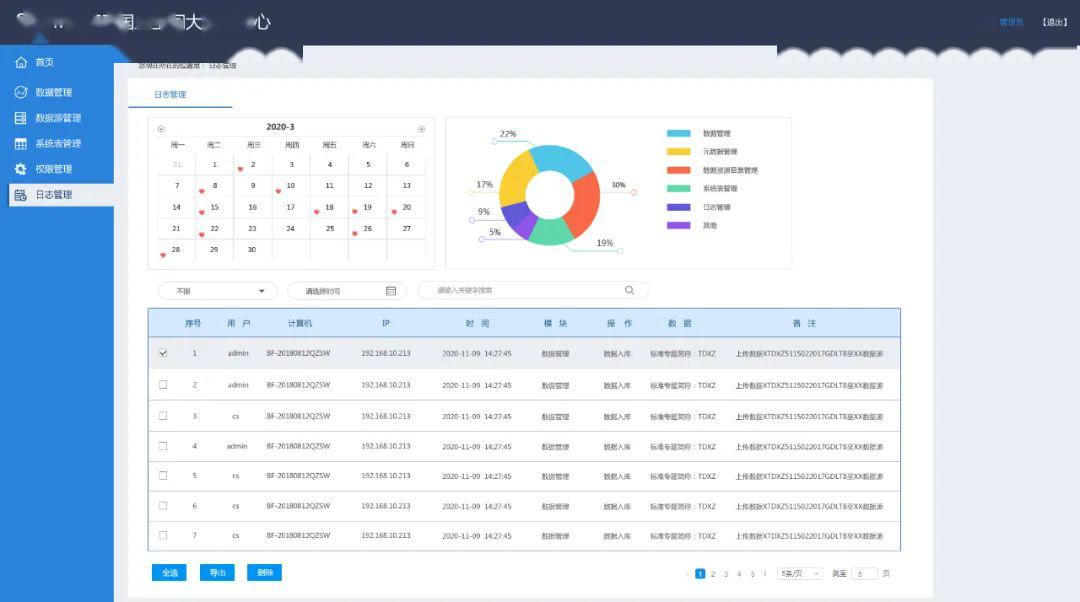Click the 【退出】 logout link
The image size is (1080, 602).
[x=1054, y=22]
